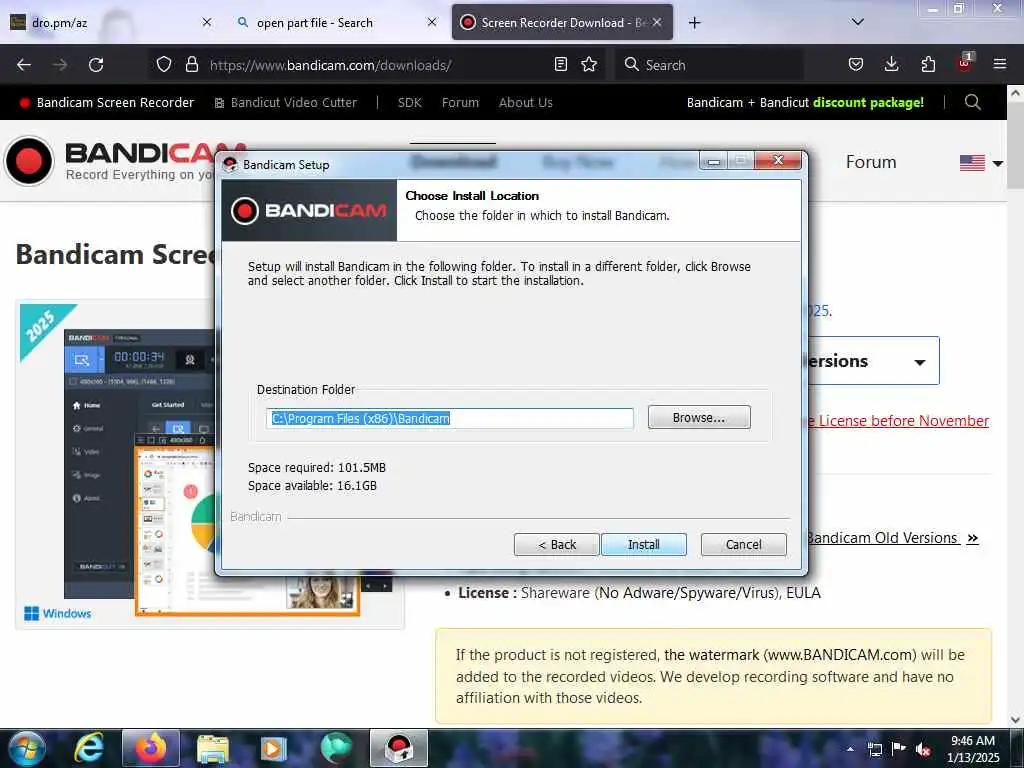Open the Pocket save icon

click(x=856, y=65)
